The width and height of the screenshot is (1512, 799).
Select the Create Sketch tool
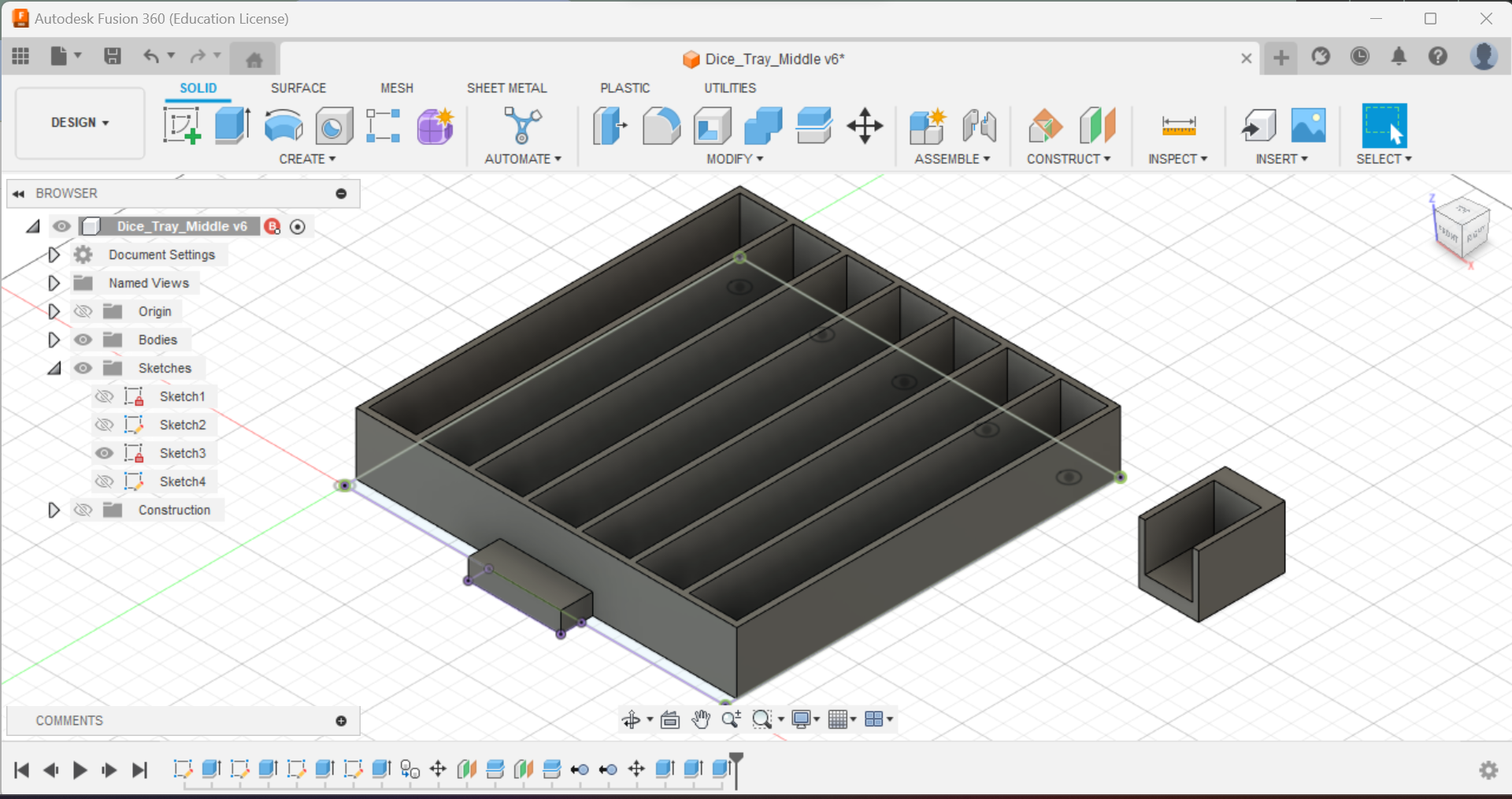(182, 125)
